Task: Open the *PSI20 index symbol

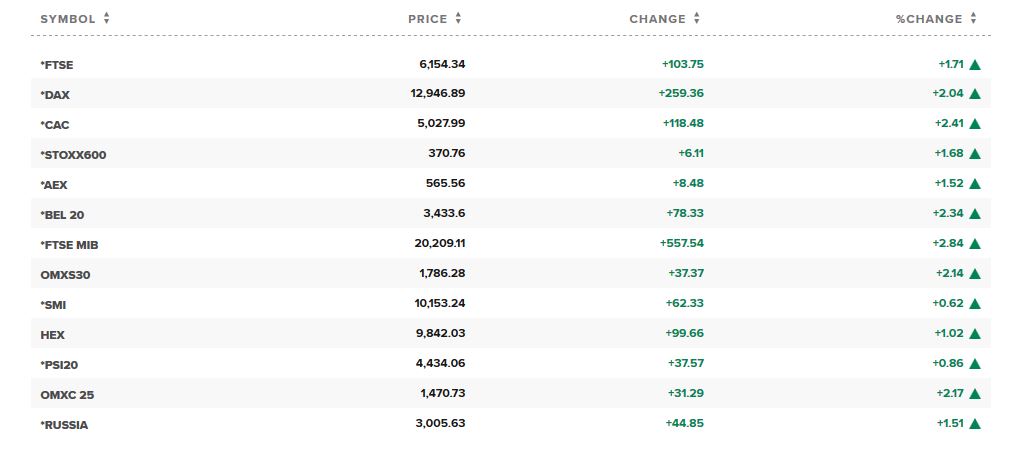Action: pos(59,365)
